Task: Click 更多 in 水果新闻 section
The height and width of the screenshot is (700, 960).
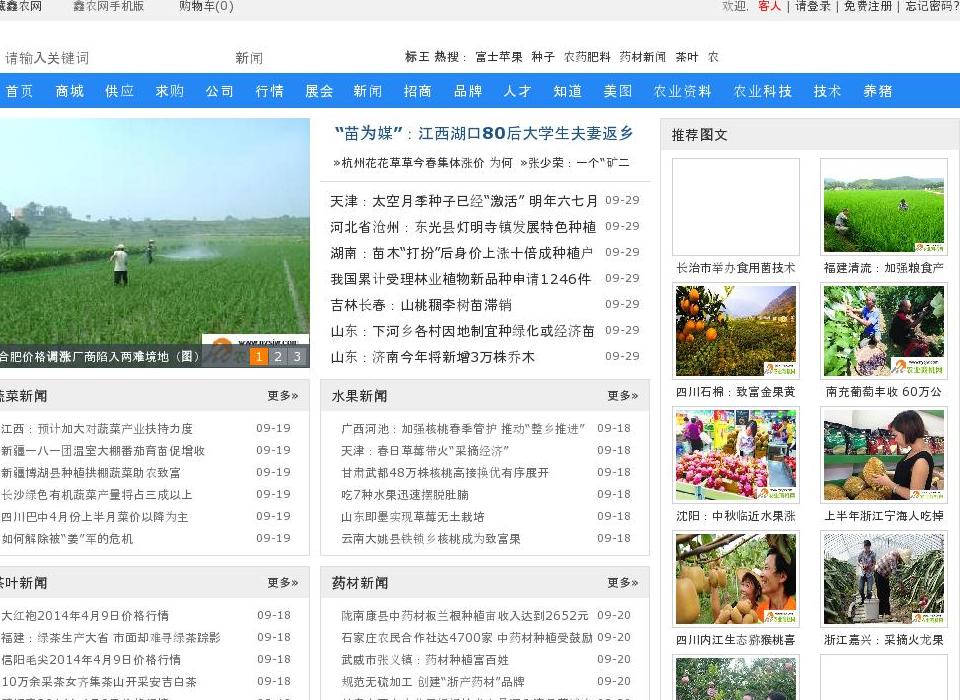Action: point(623,396)
